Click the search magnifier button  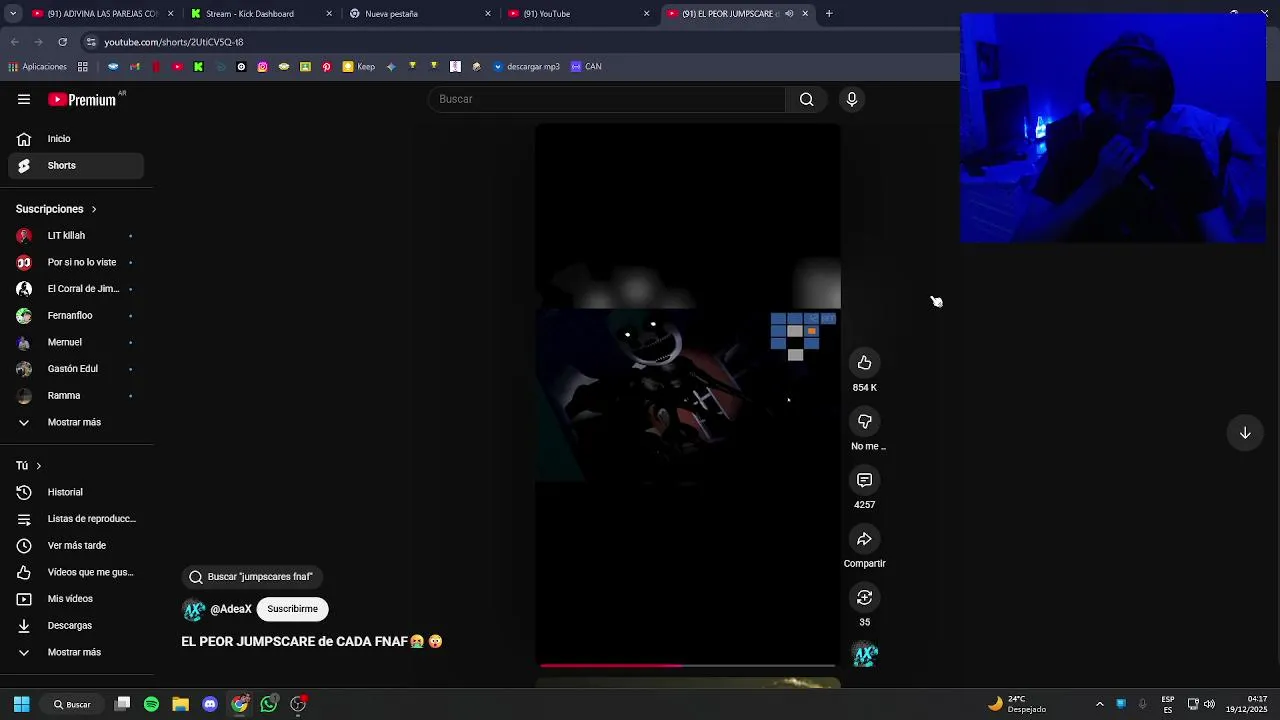(806, 99)
